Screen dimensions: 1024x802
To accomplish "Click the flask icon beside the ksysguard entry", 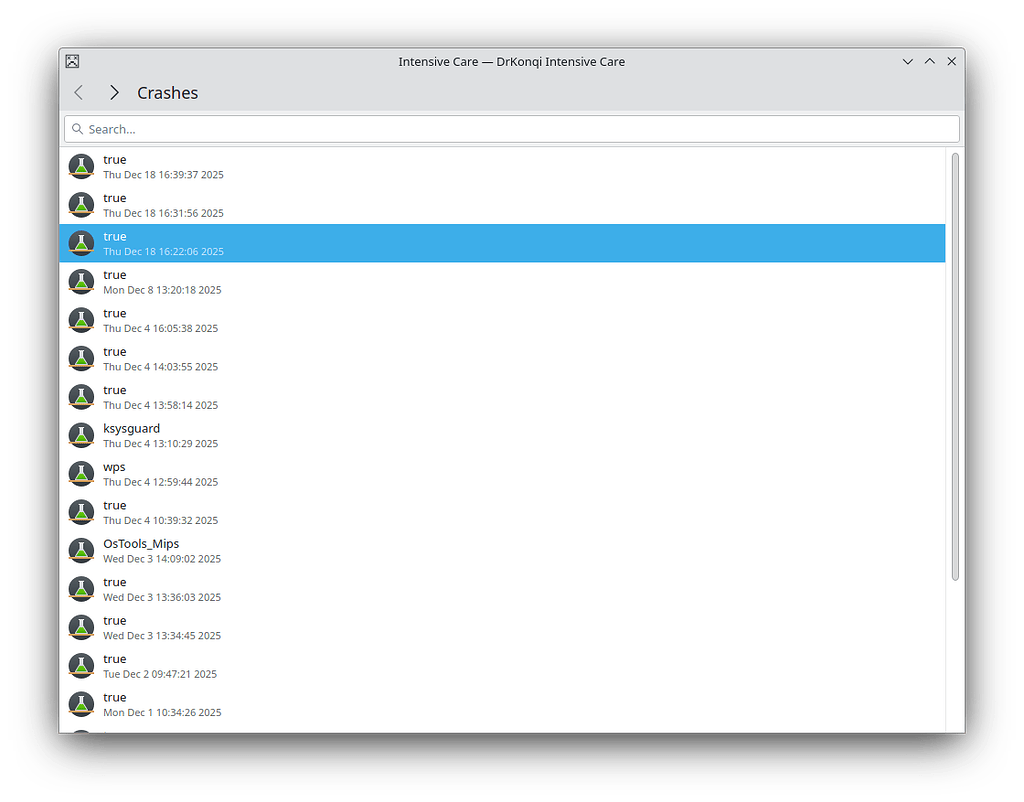I will pyautogui.click(x=81, y=434).
